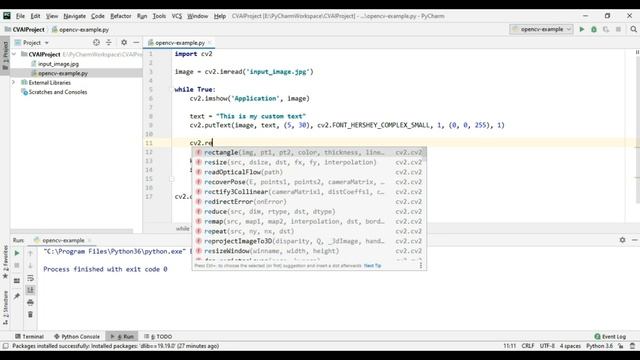This screenshot has height=360, width=640.
Task: Open options dots in autocomplete popup
Action: (x=421, y=265)
